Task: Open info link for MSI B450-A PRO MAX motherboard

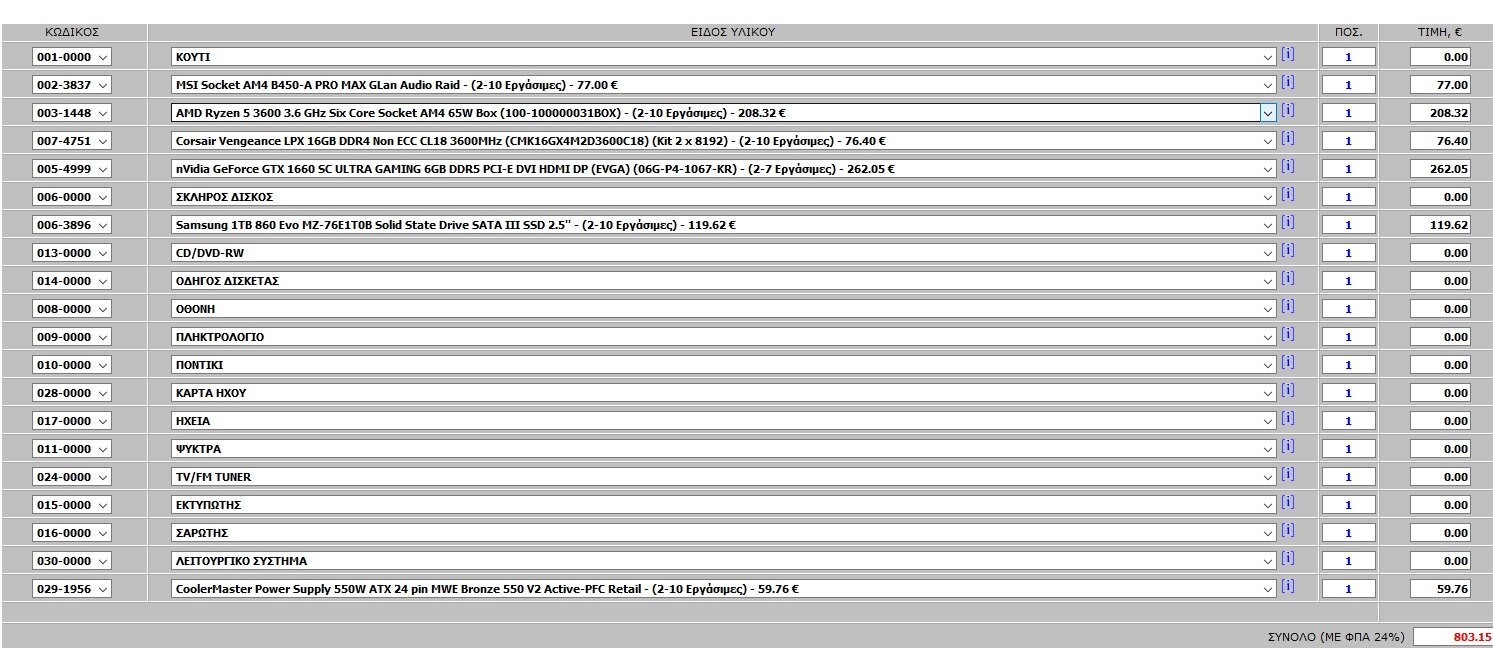Action: 1288,83
